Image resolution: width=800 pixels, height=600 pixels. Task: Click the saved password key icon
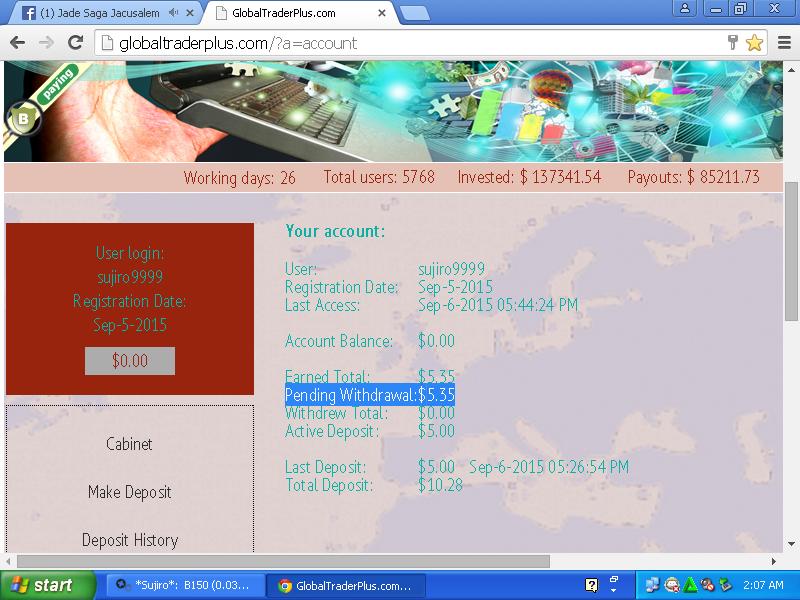pyautogui.click(x=733, y=43)
